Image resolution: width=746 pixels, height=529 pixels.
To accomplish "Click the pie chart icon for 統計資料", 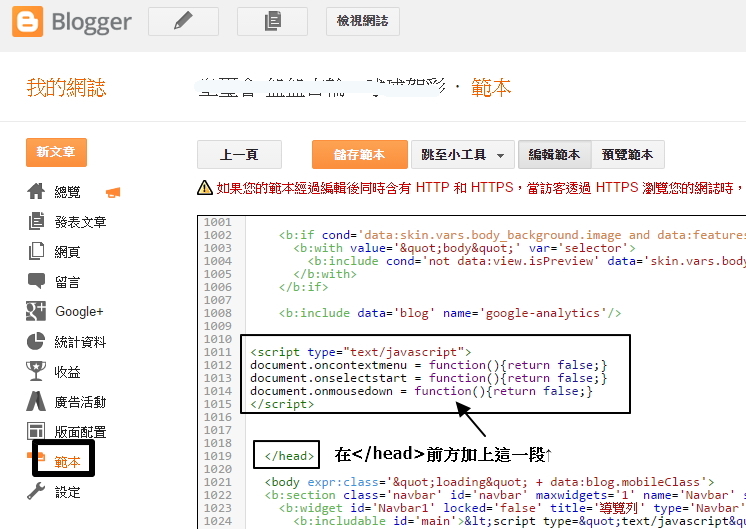I will click(36, 341).
